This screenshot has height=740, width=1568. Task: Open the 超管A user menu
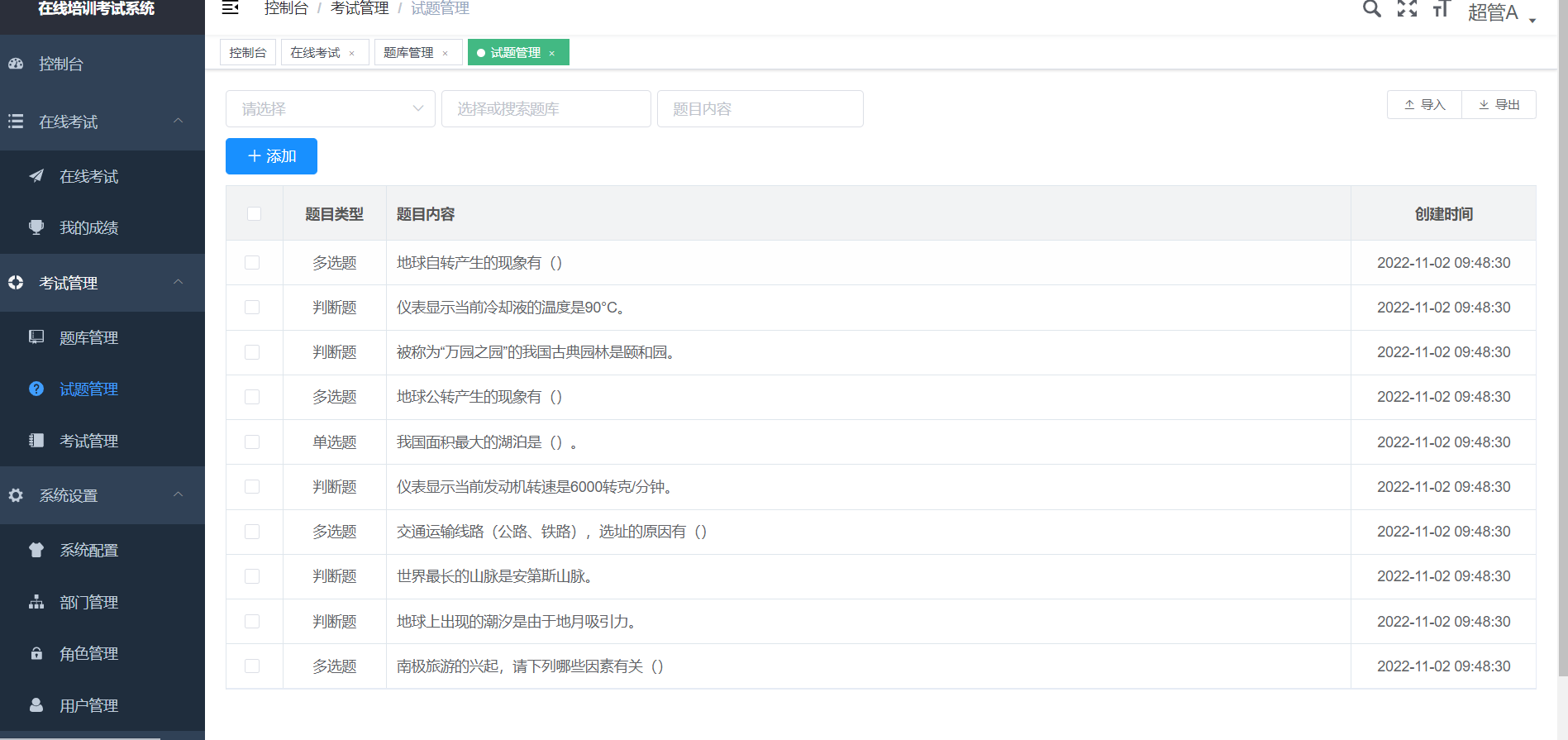(1502, 12)
